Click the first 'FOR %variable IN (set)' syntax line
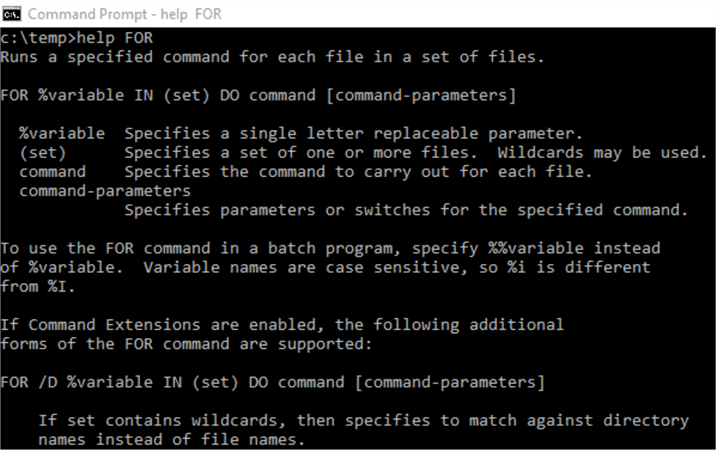The height and width of the screenshot is (450, 716). (x=258, y=95)
